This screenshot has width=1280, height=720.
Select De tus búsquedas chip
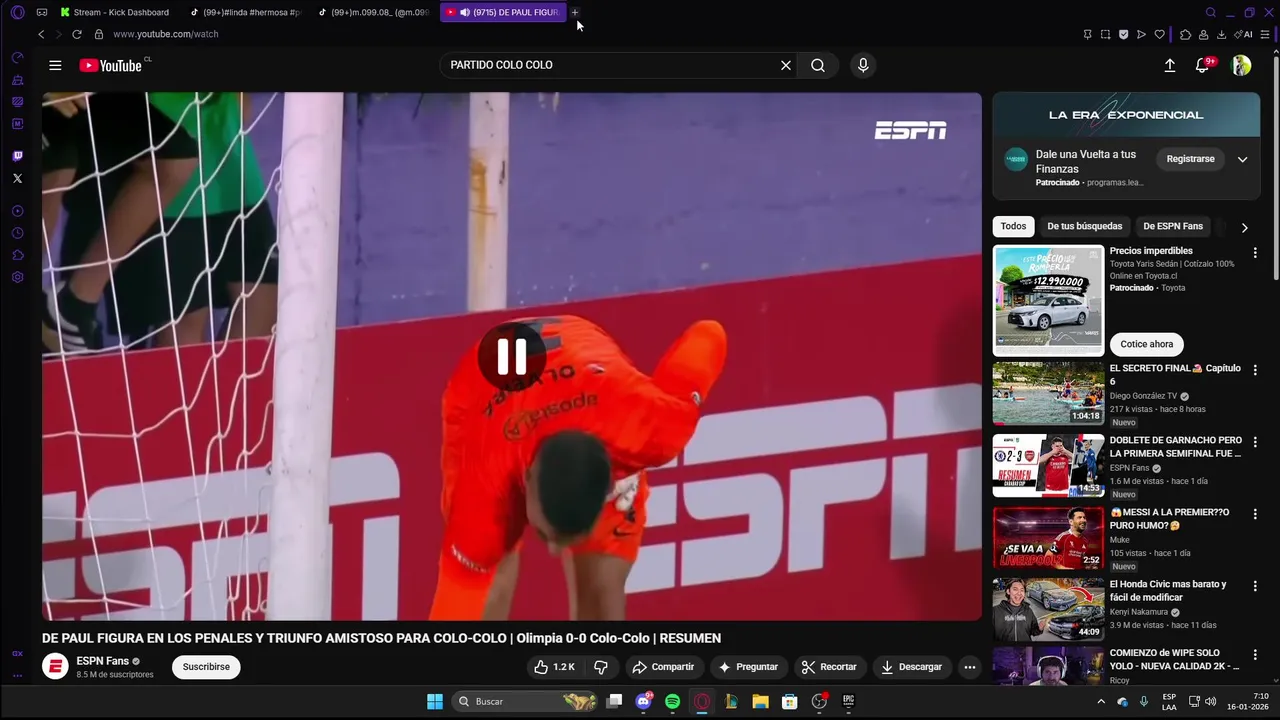tap(1085, 226)
